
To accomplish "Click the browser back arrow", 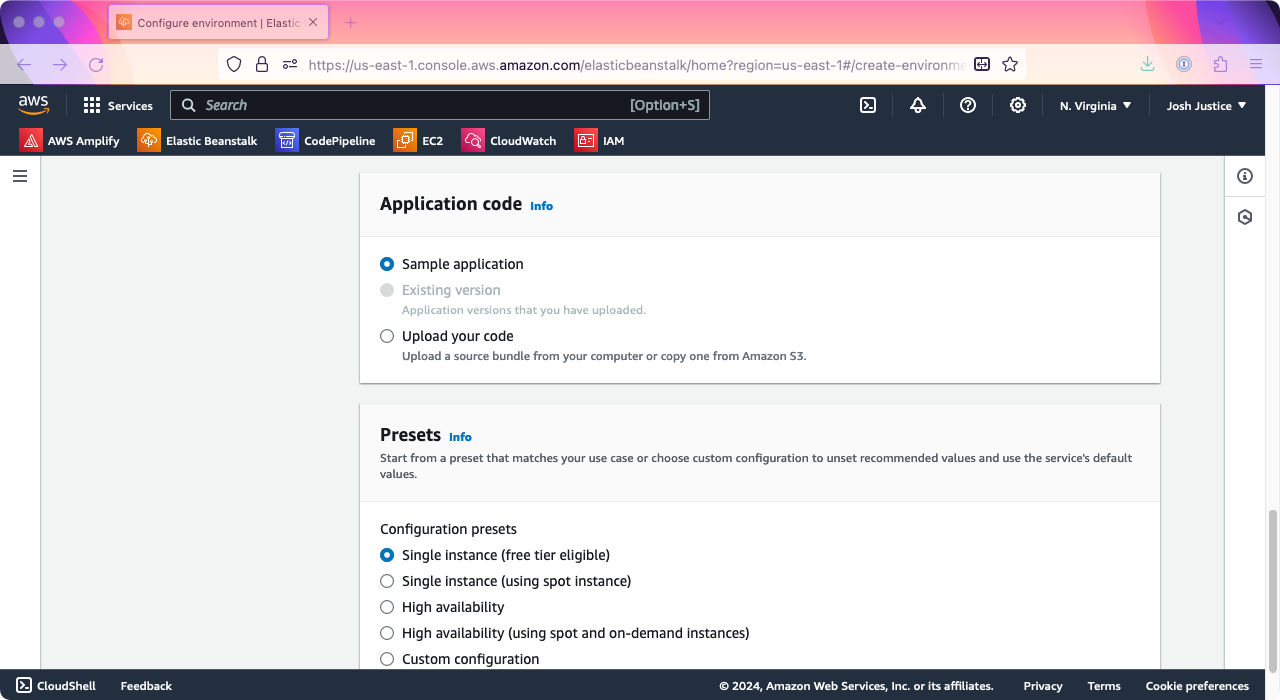I will [x=24, y=64].
